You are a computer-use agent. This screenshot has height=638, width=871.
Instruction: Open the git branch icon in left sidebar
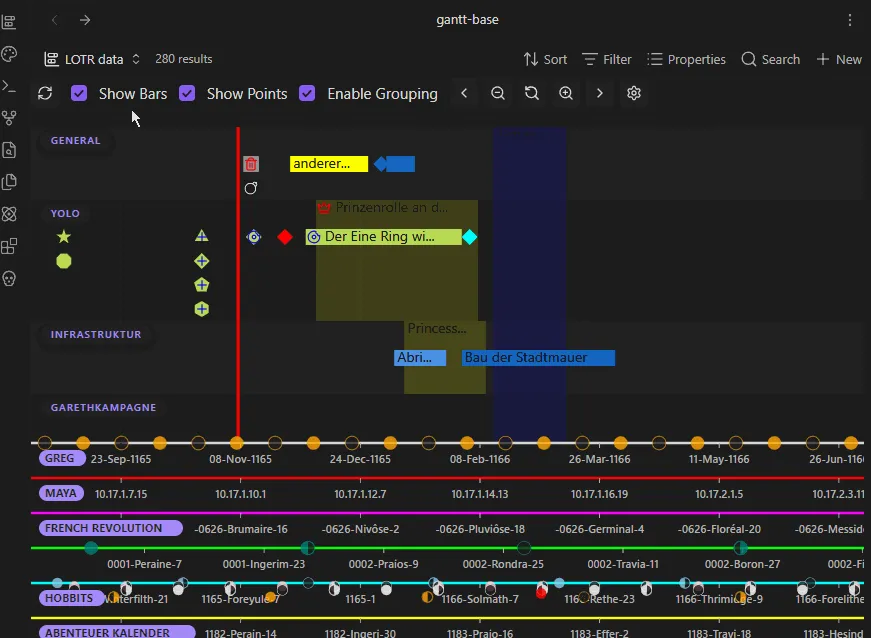9,118
